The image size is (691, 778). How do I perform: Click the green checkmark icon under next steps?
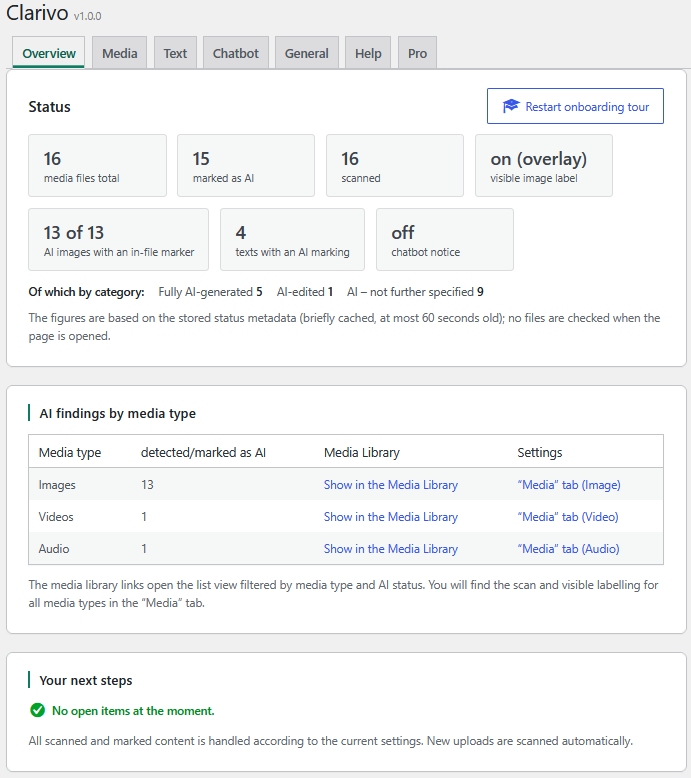(37, 711)
